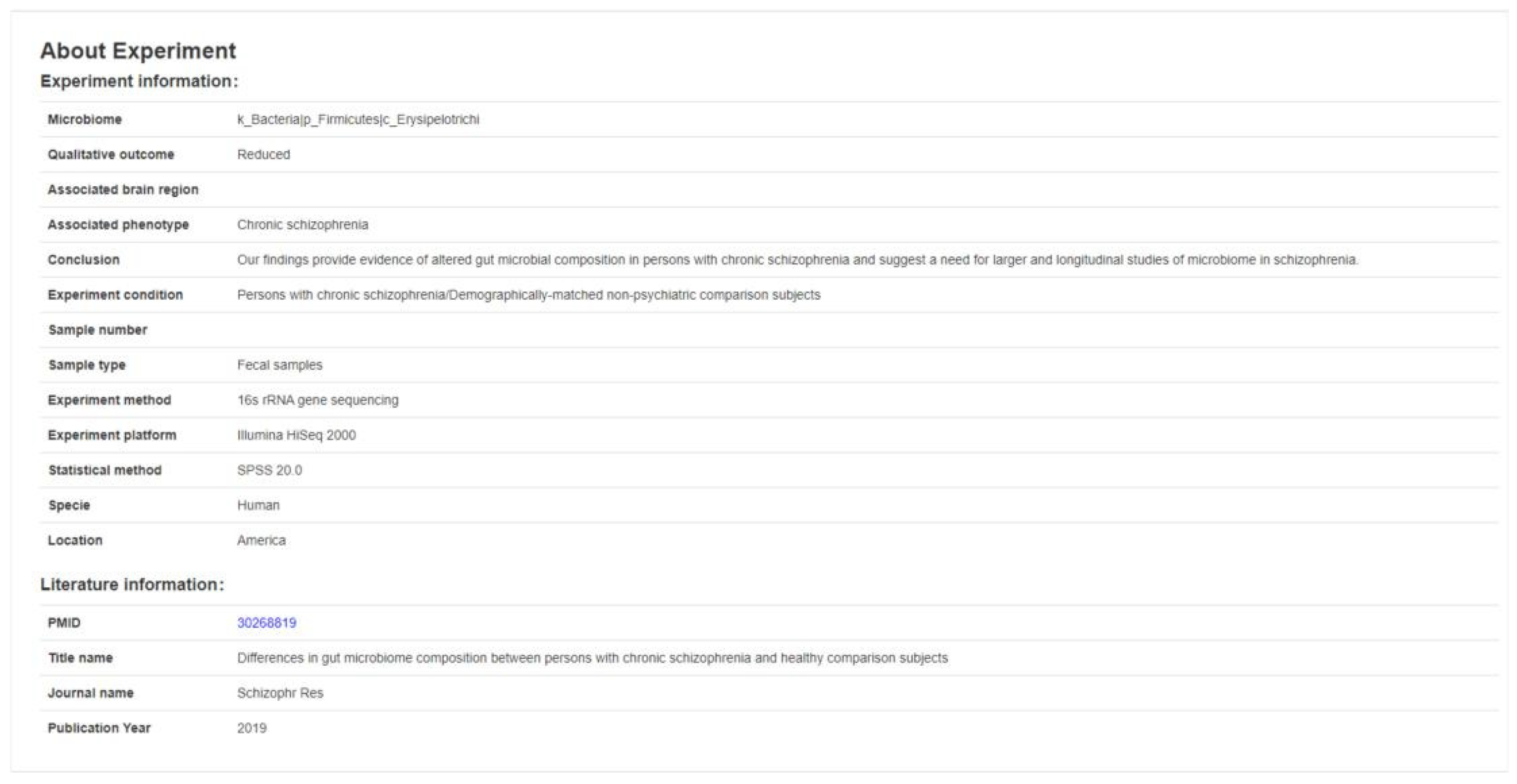Screen dimensions: 1517x784
Task: Click the article title name text
Action: [x=592, y=658]
